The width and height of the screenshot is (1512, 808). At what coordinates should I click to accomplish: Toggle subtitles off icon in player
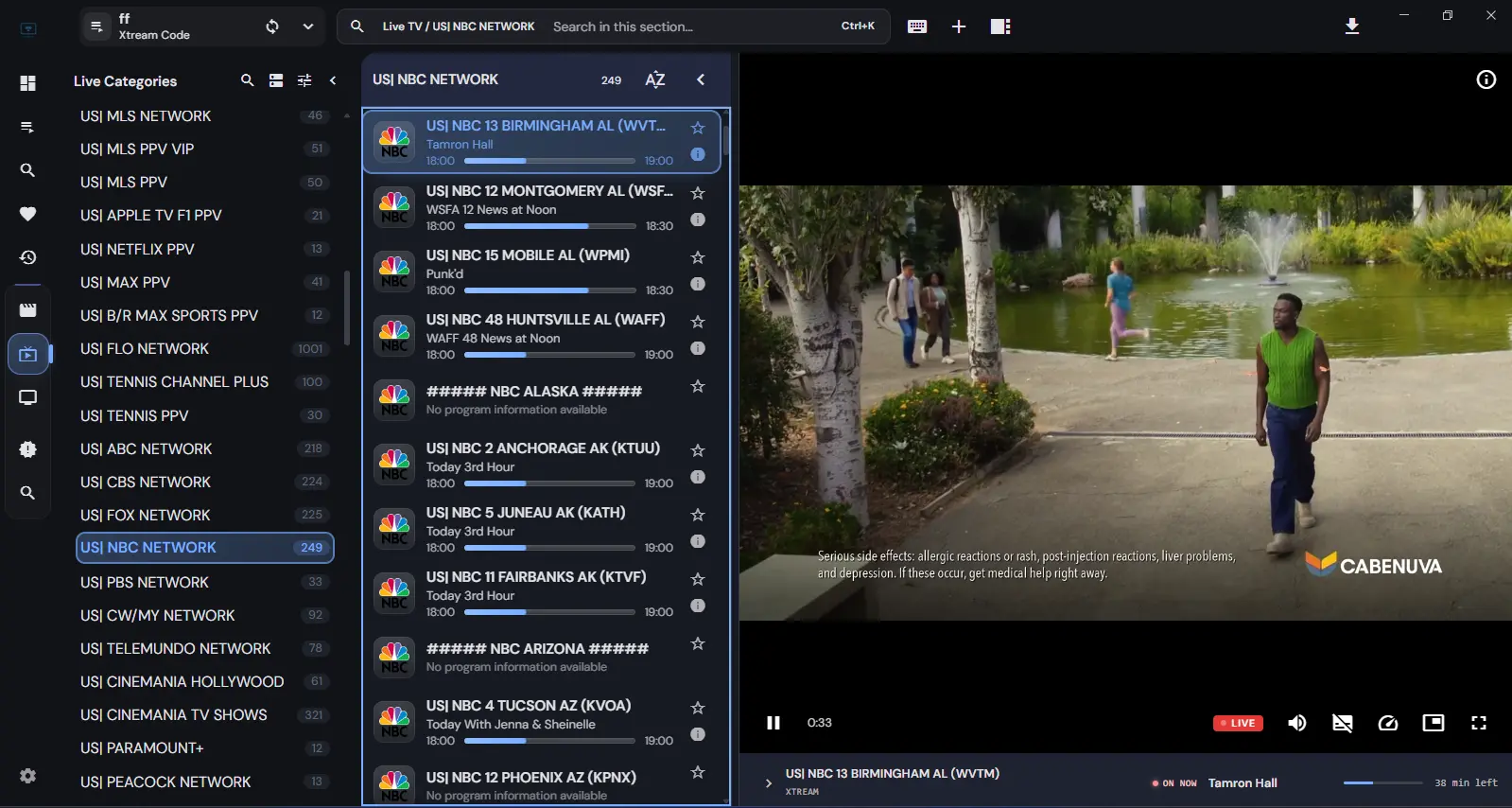(1343, 723)
